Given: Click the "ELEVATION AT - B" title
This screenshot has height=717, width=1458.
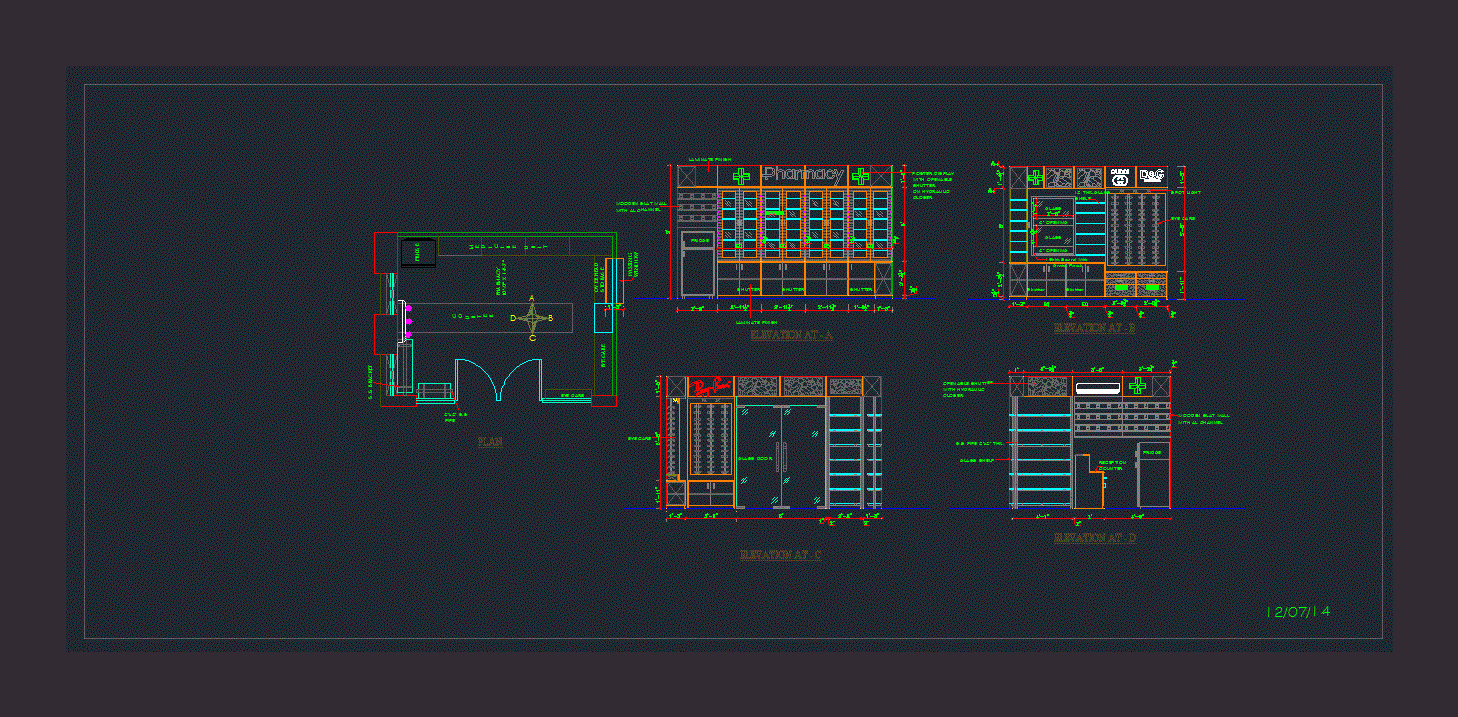Looking at the screenshot, I should (1094, 328).
